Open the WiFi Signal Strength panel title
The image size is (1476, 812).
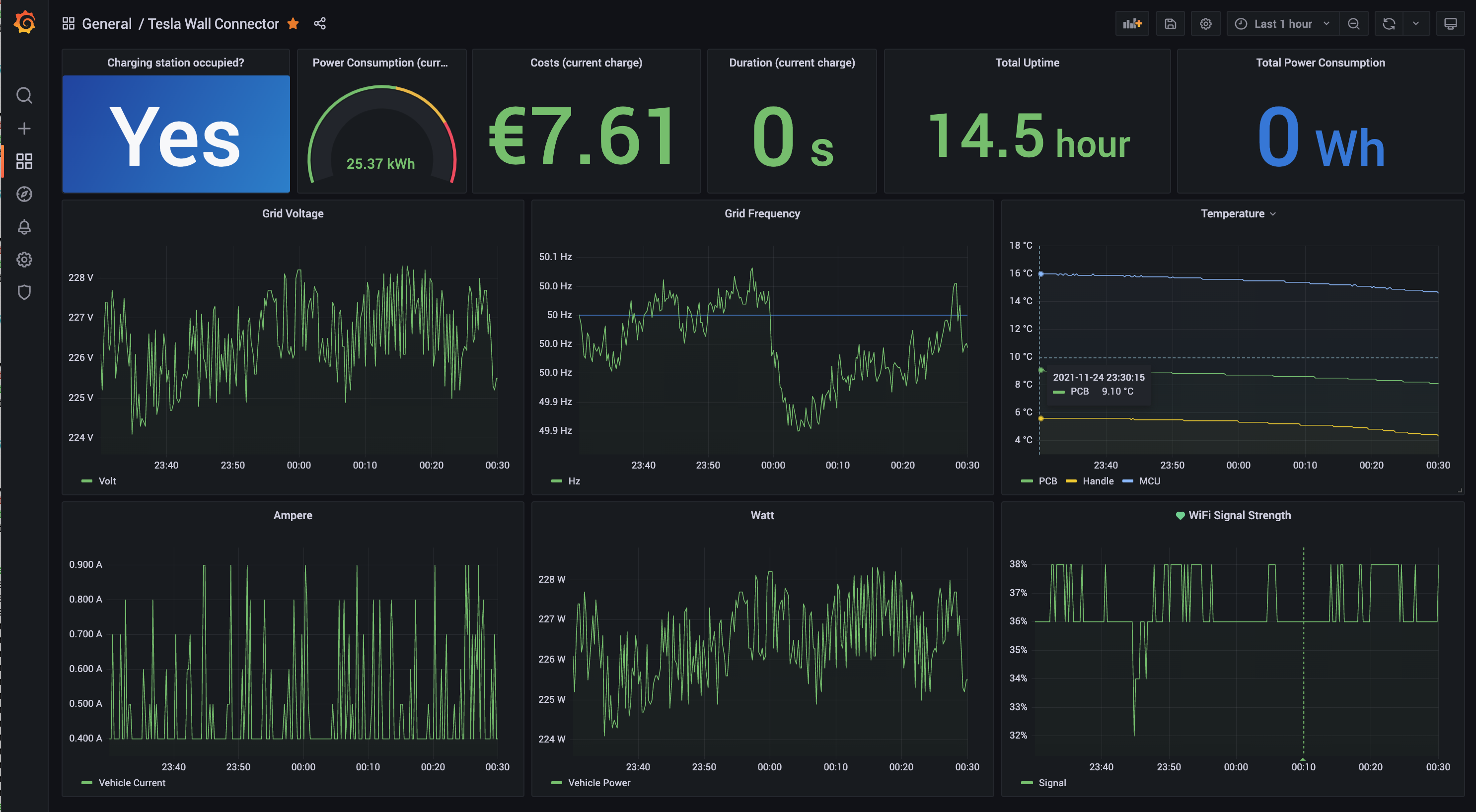1240,515
